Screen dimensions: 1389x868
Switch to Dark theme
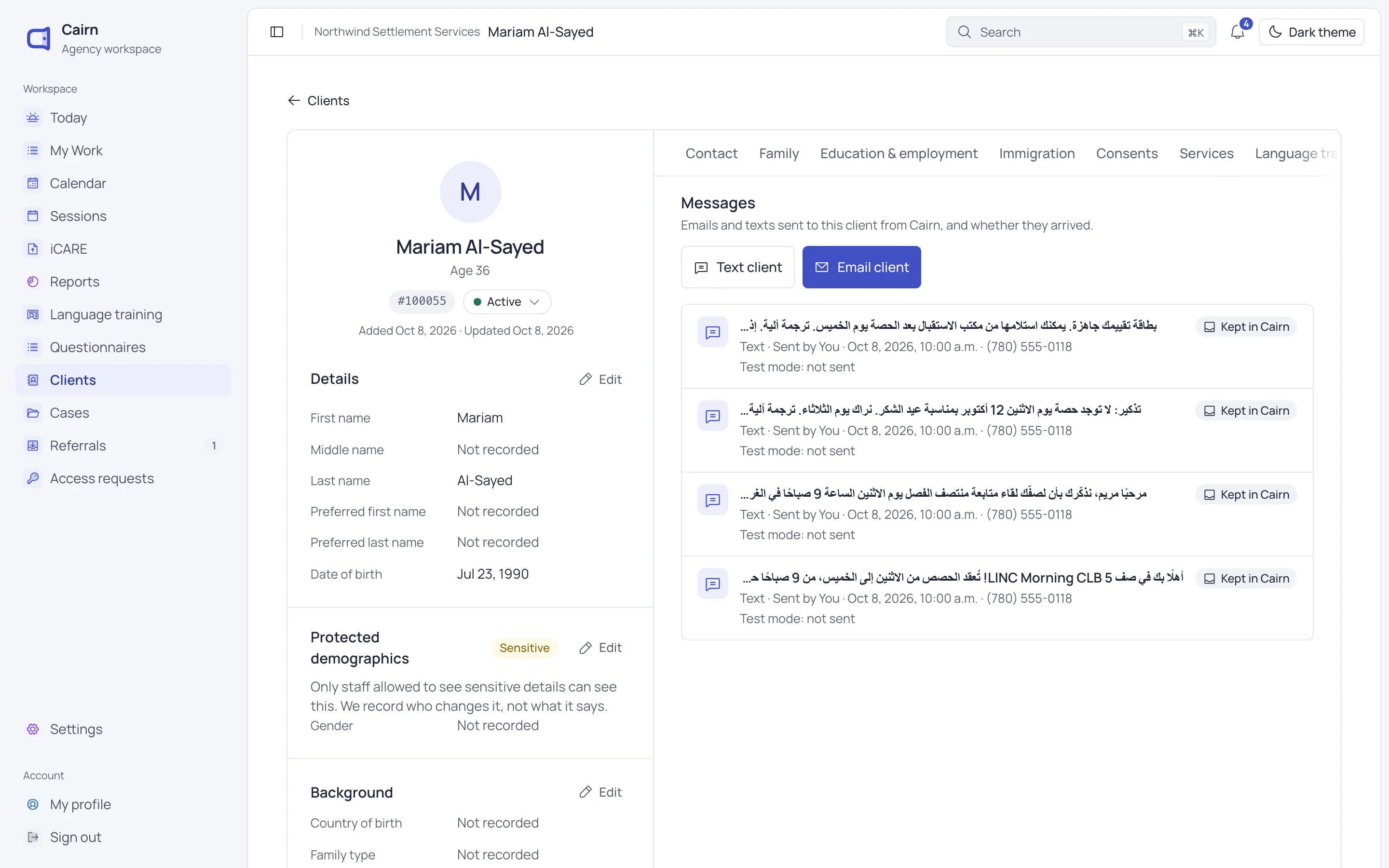coord(1311,32)
